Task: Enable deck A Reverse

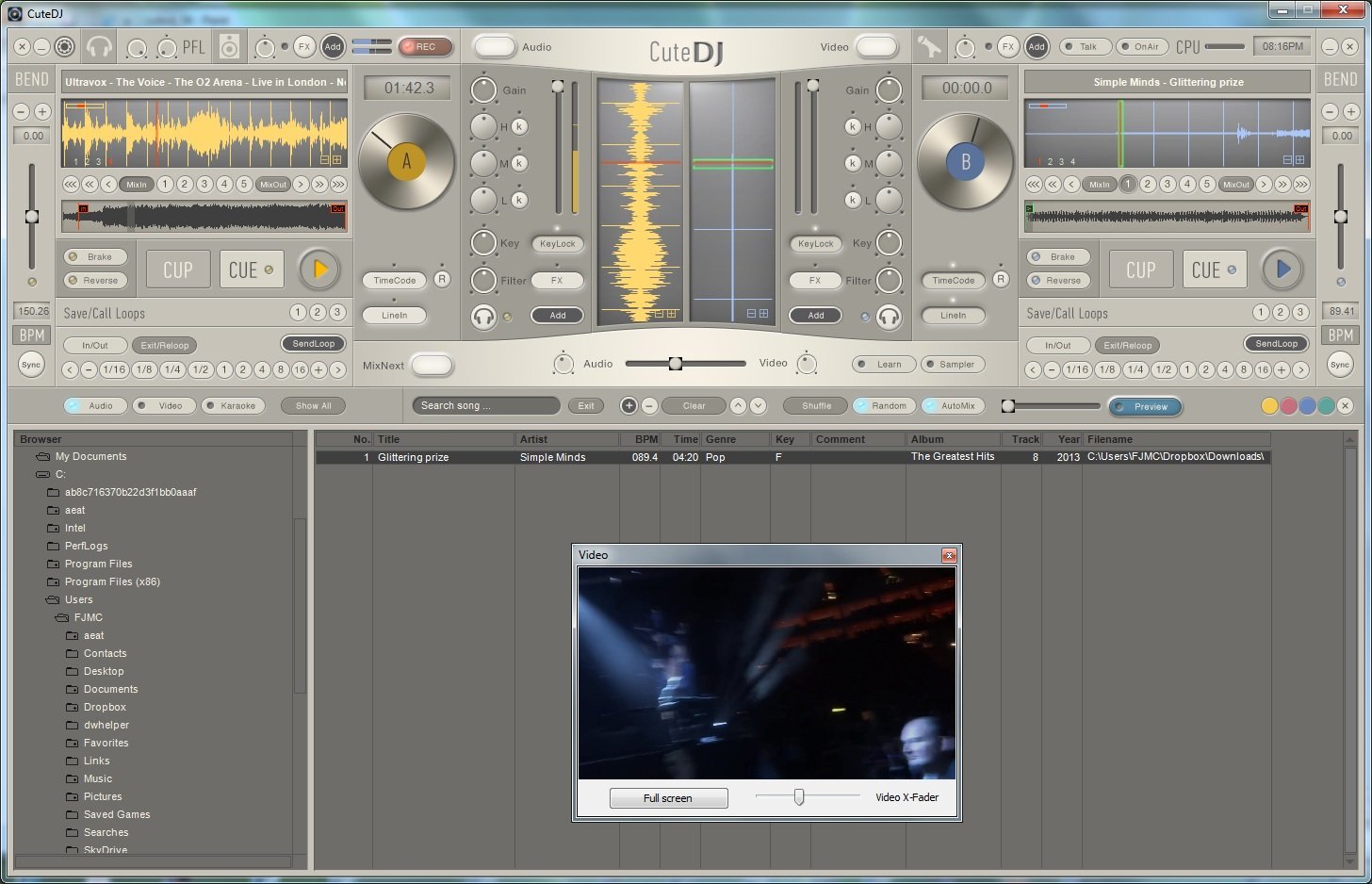Action: (x=96, y=280)
